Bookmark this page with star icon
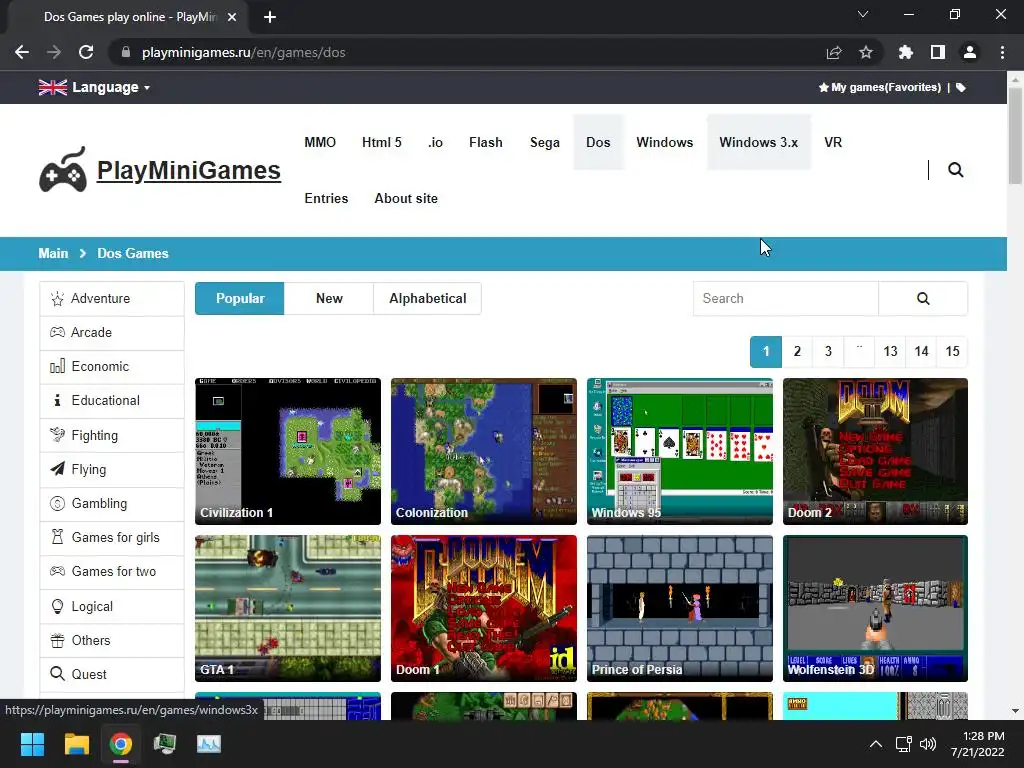 [x=865, y=52]
